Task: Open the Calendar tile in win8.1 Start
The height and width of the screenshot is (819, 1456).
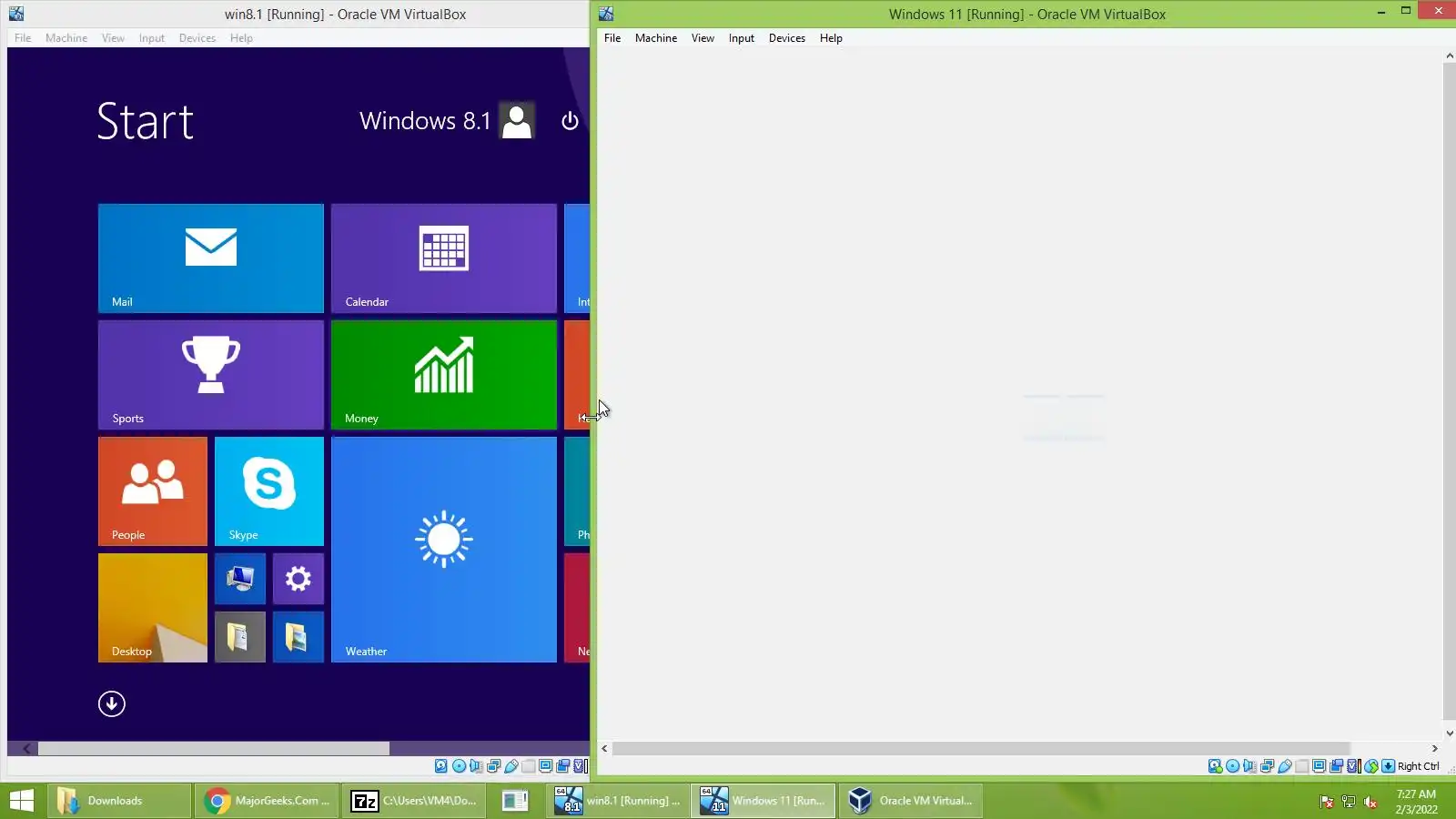Action: coord(444,258)
